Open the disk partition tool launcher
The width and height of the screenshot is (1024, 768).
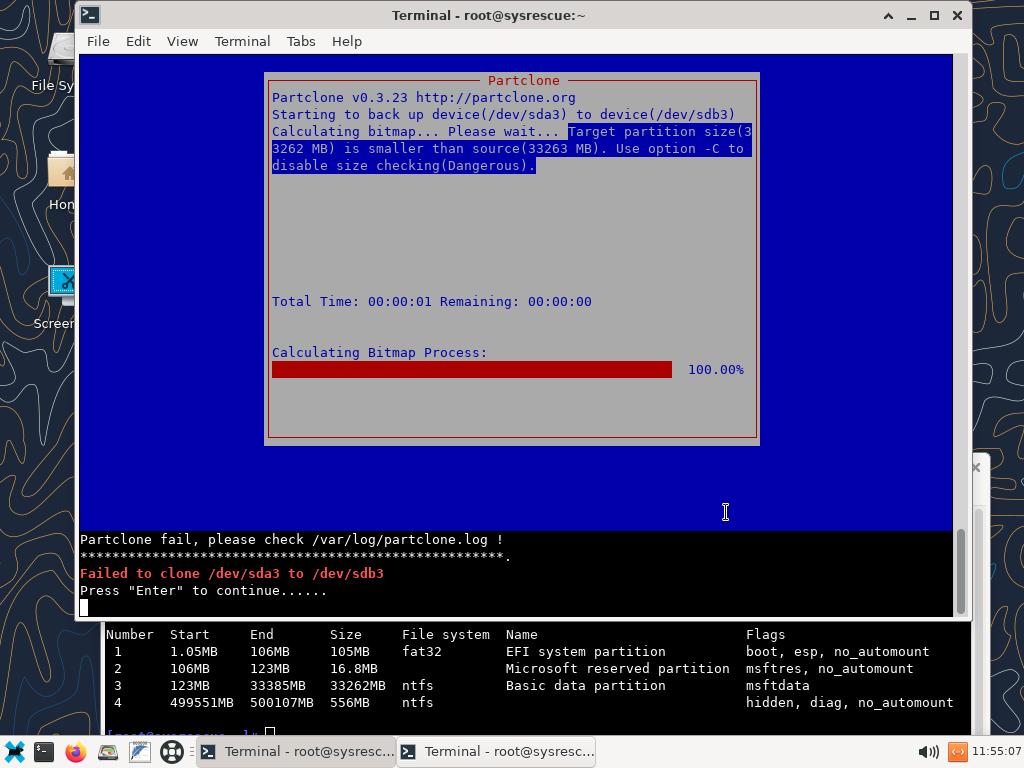pyautogui.click(x=108, y=752)
